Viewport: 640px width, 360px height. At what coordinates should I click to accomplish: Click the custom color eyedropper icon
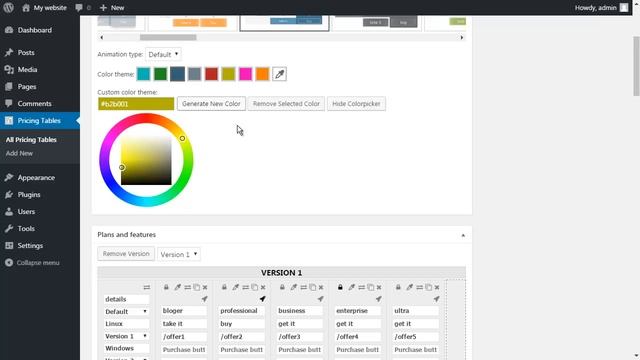click(x=279, y=74)
